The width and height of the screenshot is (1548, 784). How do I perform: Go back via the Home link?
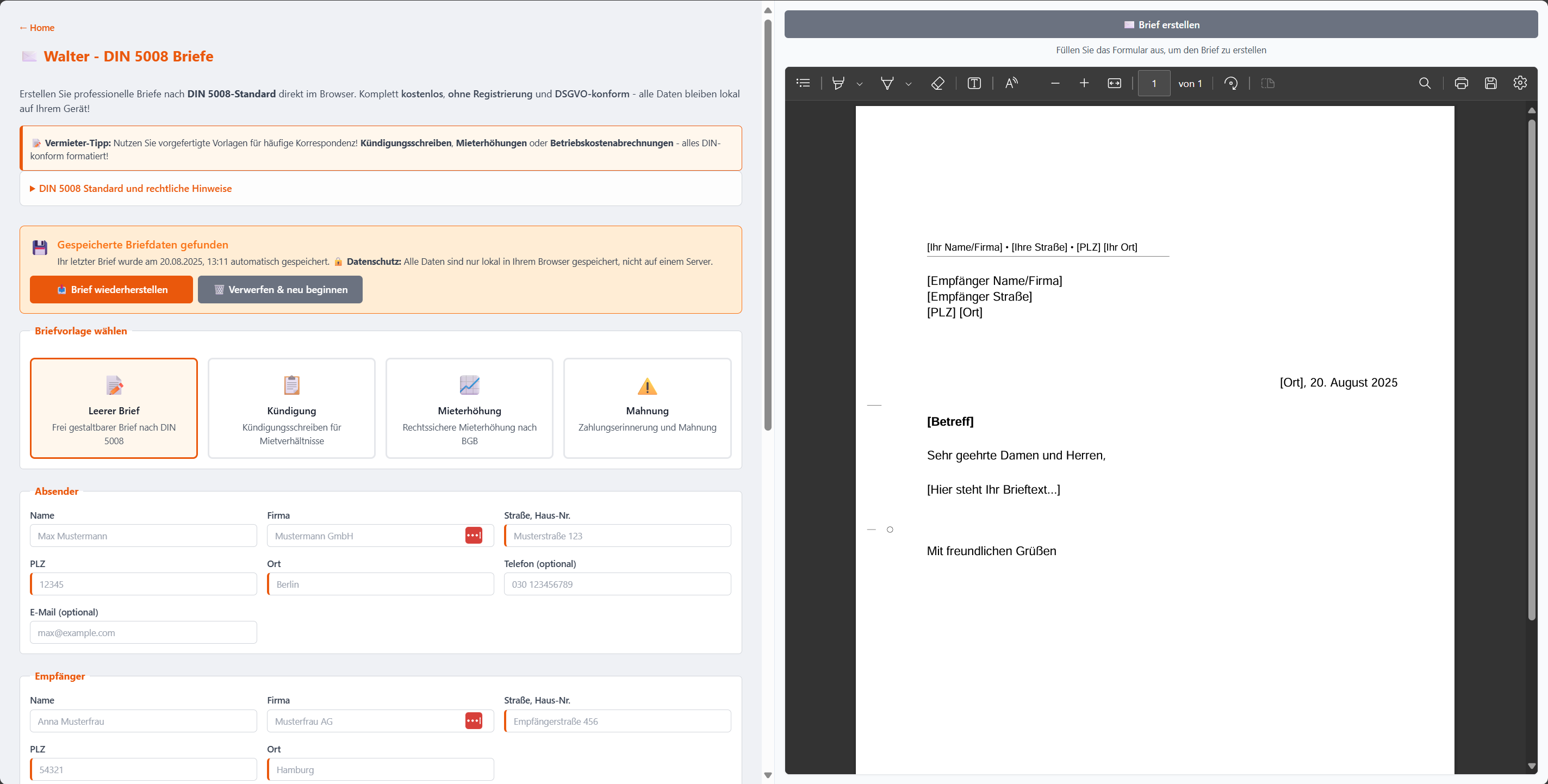(36, 28)
